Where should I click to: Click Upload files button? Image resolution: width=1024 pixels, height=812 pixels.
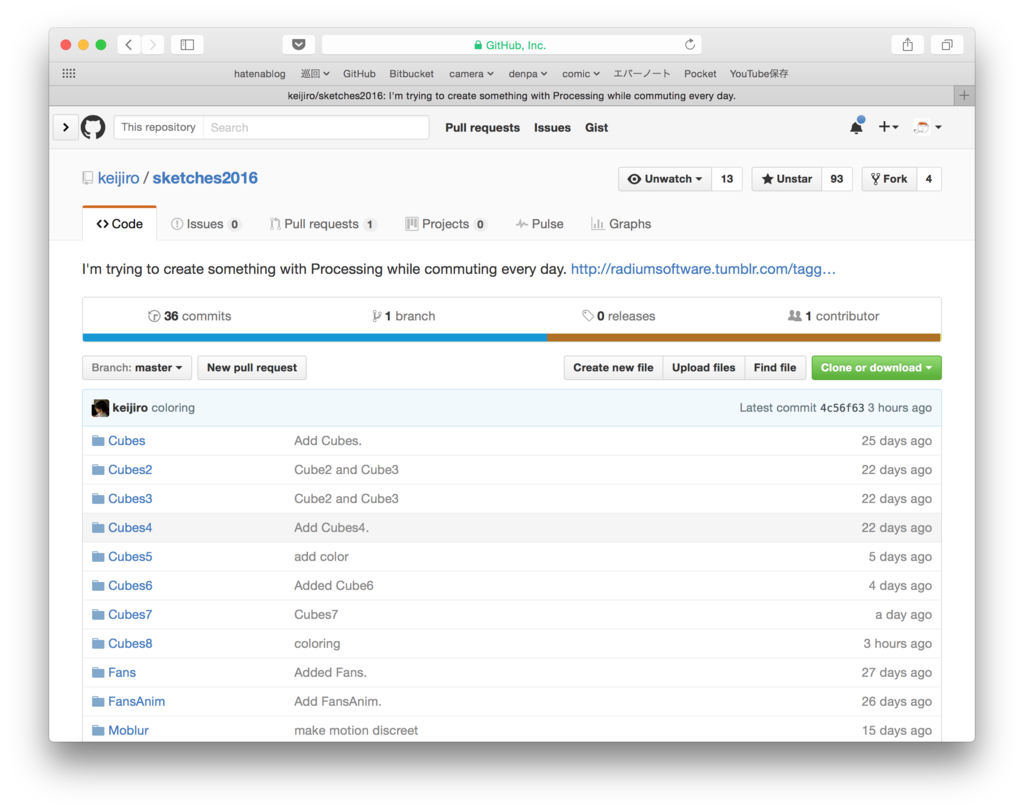tap(703, 368)
